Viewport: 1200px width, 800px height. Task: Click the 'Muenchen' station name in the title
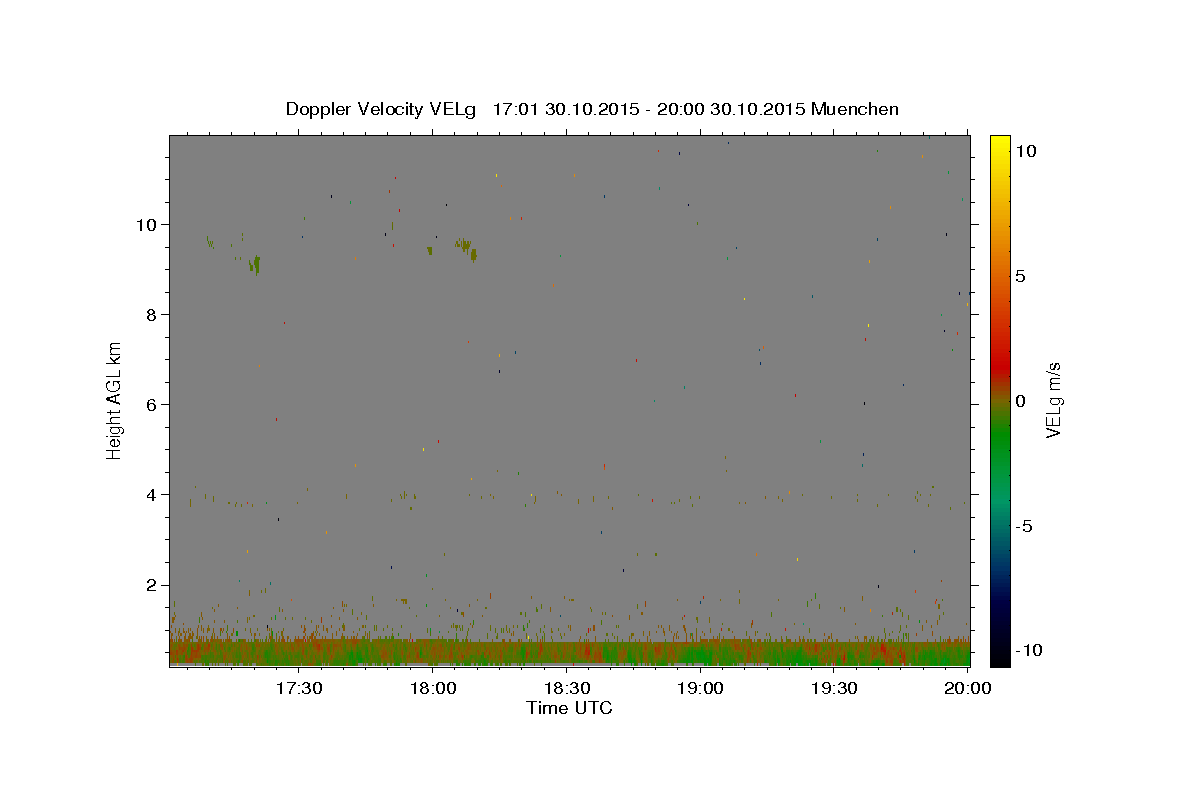pyautogui.click(x=855, y=109)
